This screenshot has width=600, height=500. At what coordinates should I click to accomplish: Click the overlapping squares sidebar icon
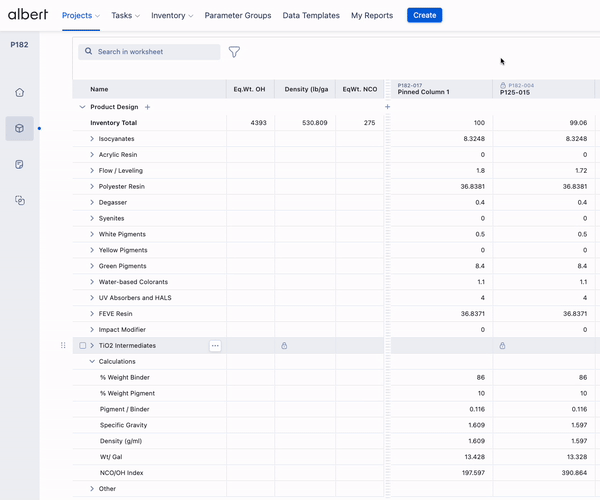click(20, 200)
